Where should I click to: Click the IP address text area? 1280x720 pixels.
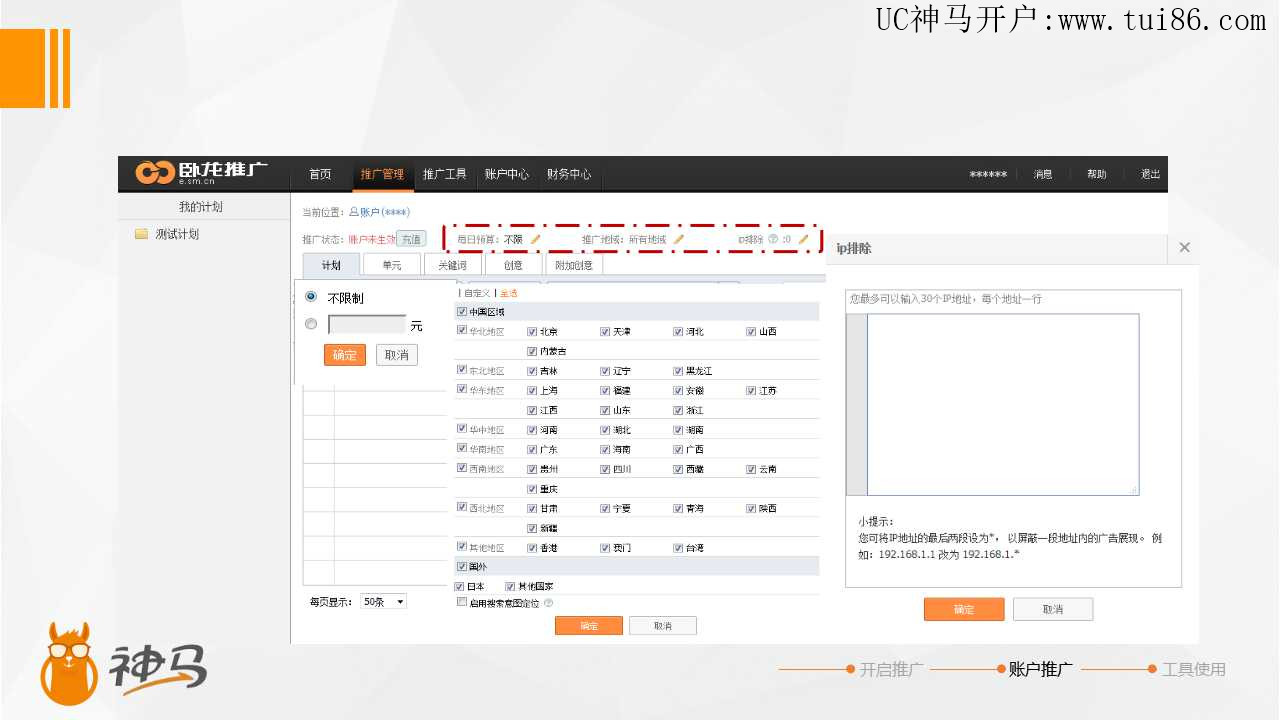tap(1003, 404)
